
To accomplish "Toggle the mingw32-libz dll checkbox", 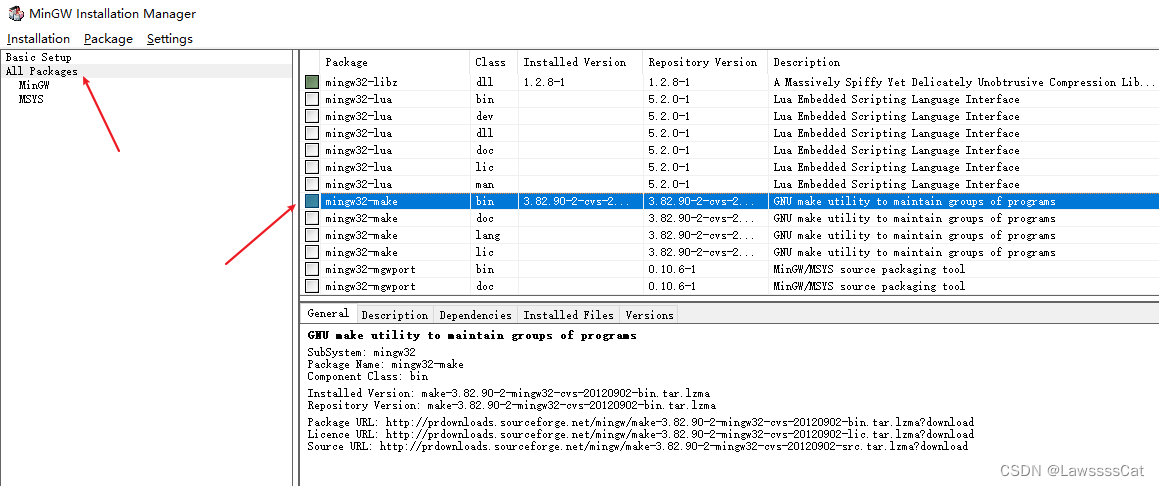I will [312, 82].
